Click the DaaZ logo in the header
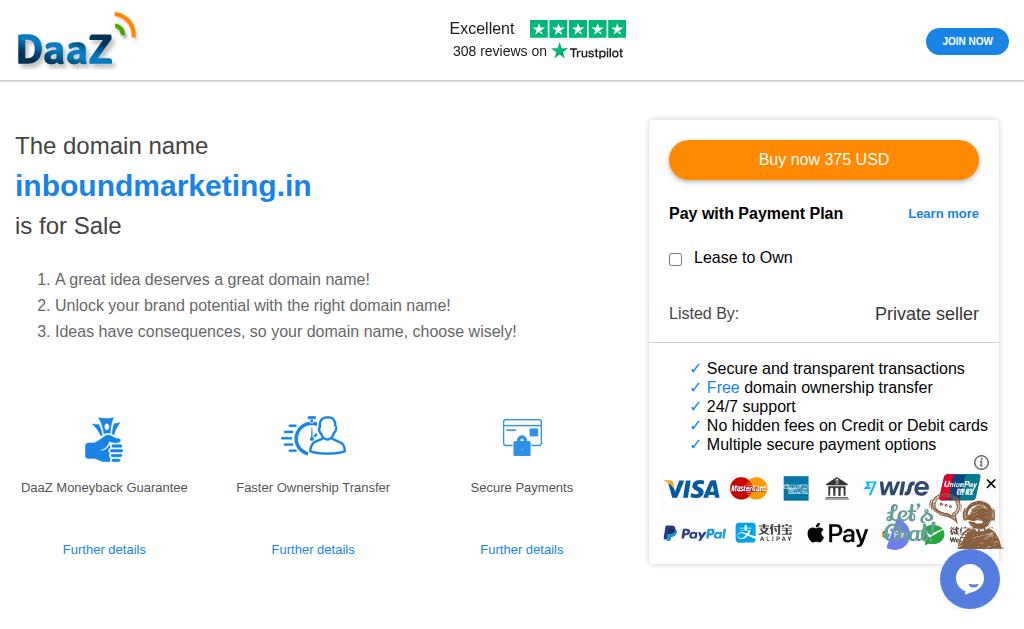The height and width of the screenshot is (629, 1024). [x=76, y=40]
